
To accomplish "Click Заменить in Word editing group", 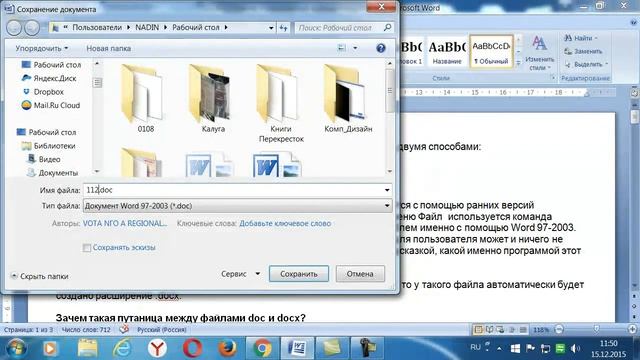I will pyautogui.click(x=583, y=51).
